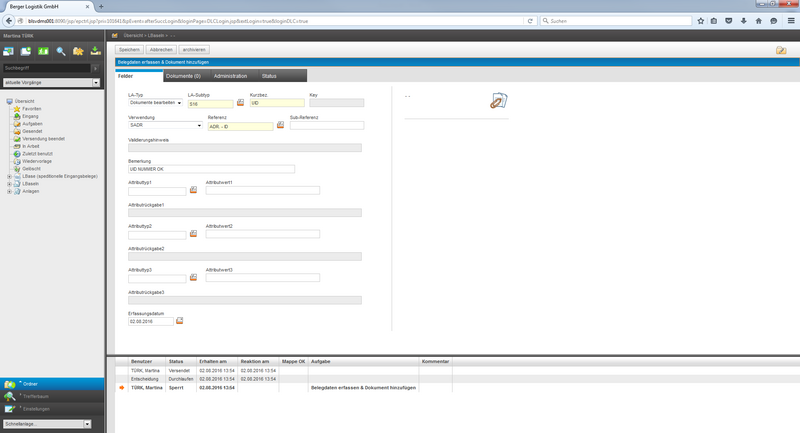This screenshot has height=433, width=800.
Task: Expand the LBase (speditionelle Eingangsbelege) node
Action: click(x=9, y=176)
